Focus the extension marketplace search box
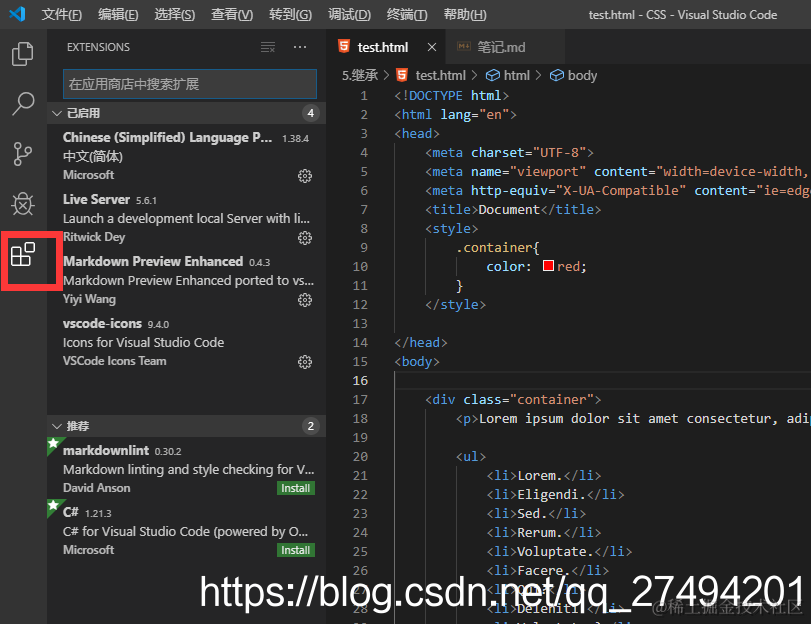Image resolution: width=811 pixels, height=624 pixels. pyautogui.click(x=190, y=84)
